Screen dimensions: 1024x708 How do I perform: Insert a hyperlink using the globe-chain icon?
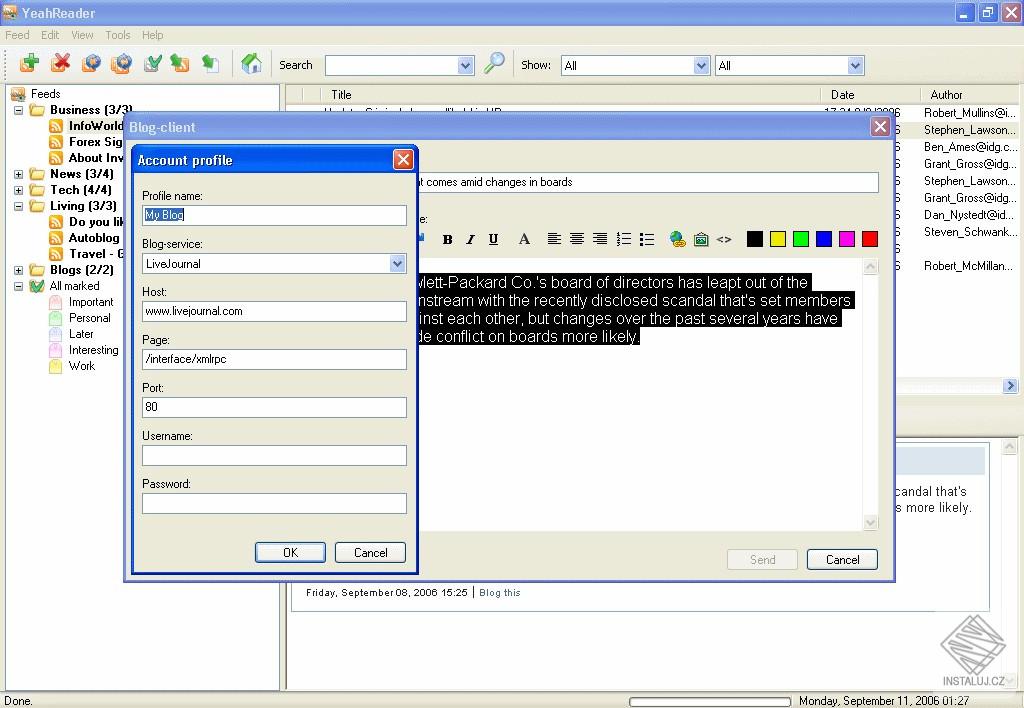click(677, 239)
